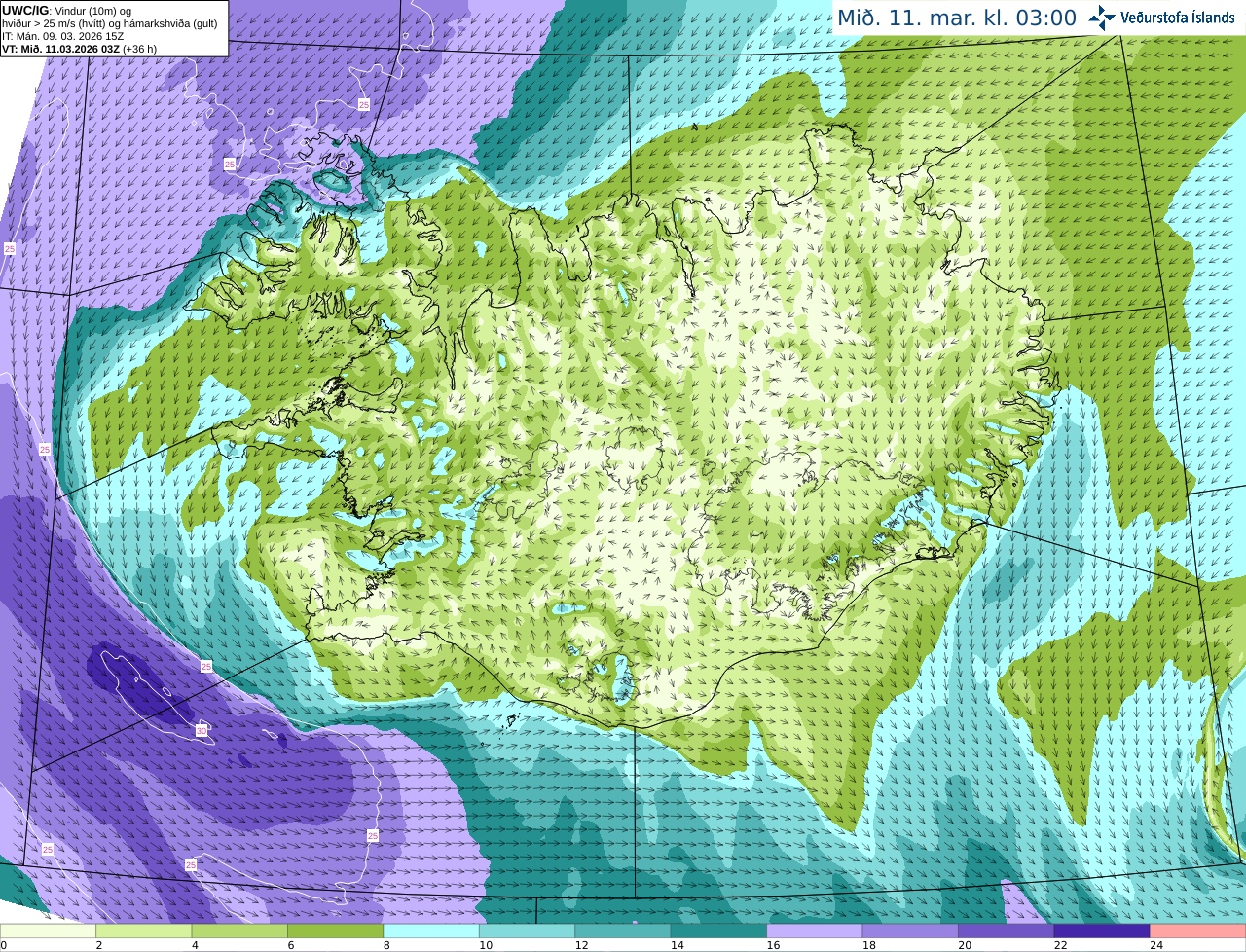Pick the 16–18 m/s lavender legend swatch
Image resolution: width=1246 pixels, height=952 pixels.
tap(814, 931)
